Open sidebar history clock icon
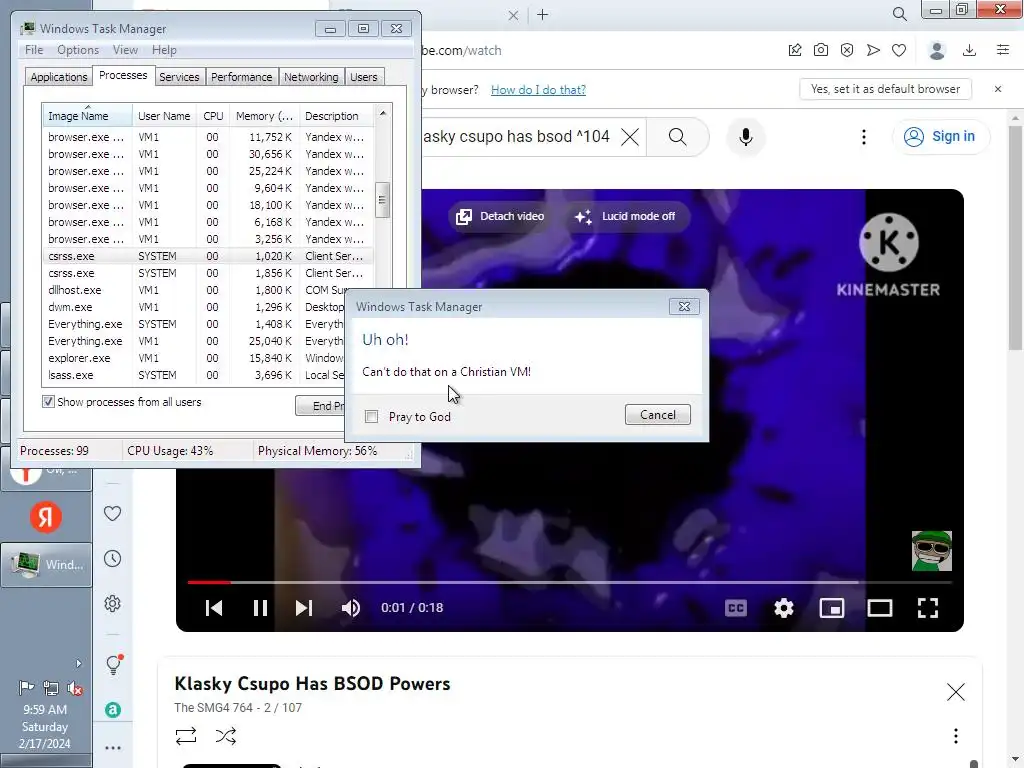 112,558
